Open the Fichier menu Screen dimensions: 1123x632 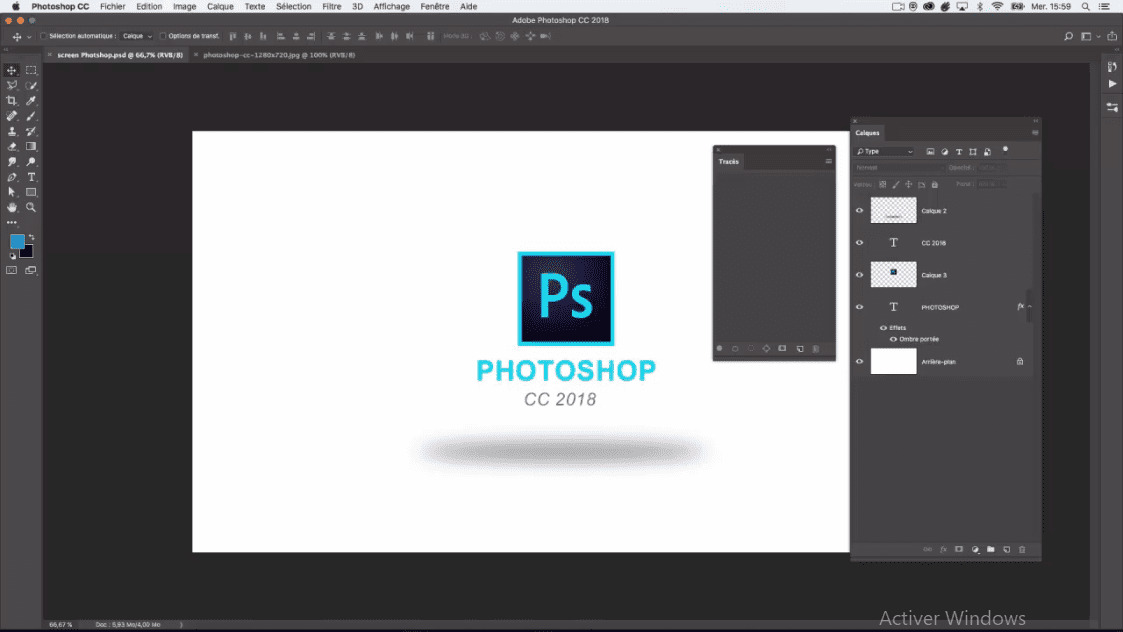[112, 6]
